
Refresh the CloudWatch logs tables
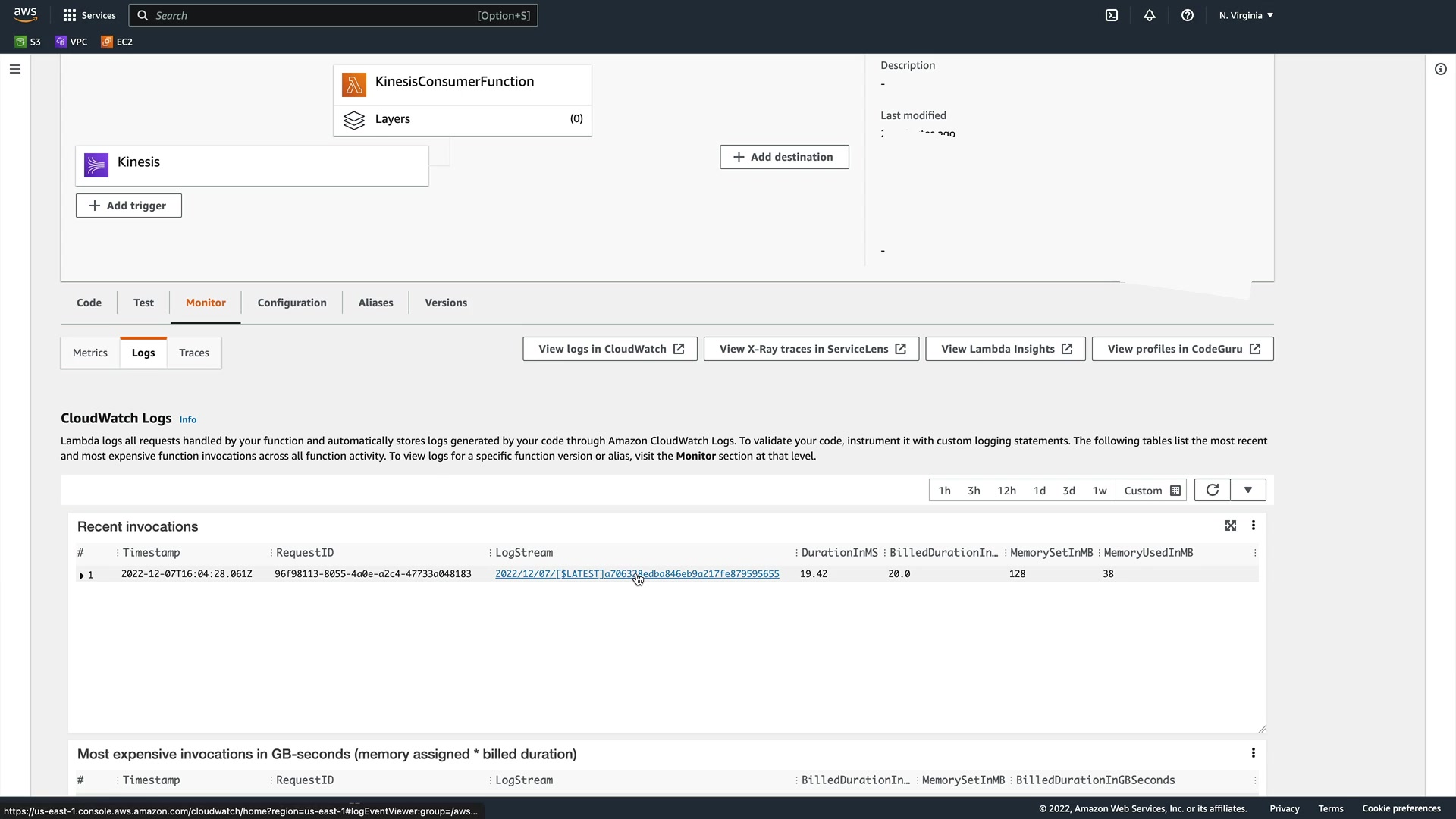1212,490
